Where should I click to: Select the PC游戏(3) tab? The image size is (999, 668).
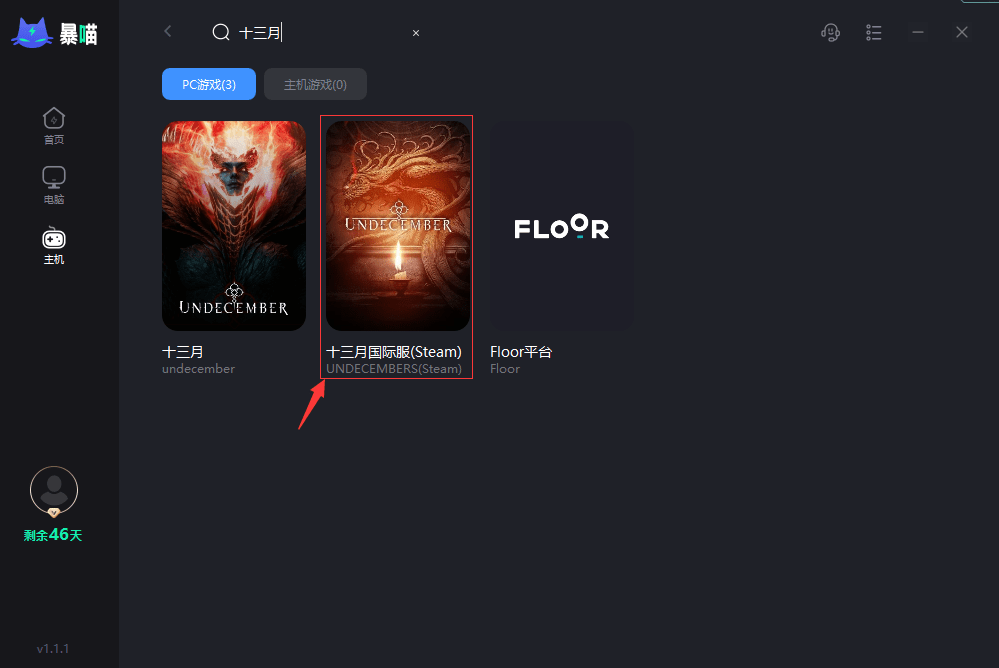(209, 85)
